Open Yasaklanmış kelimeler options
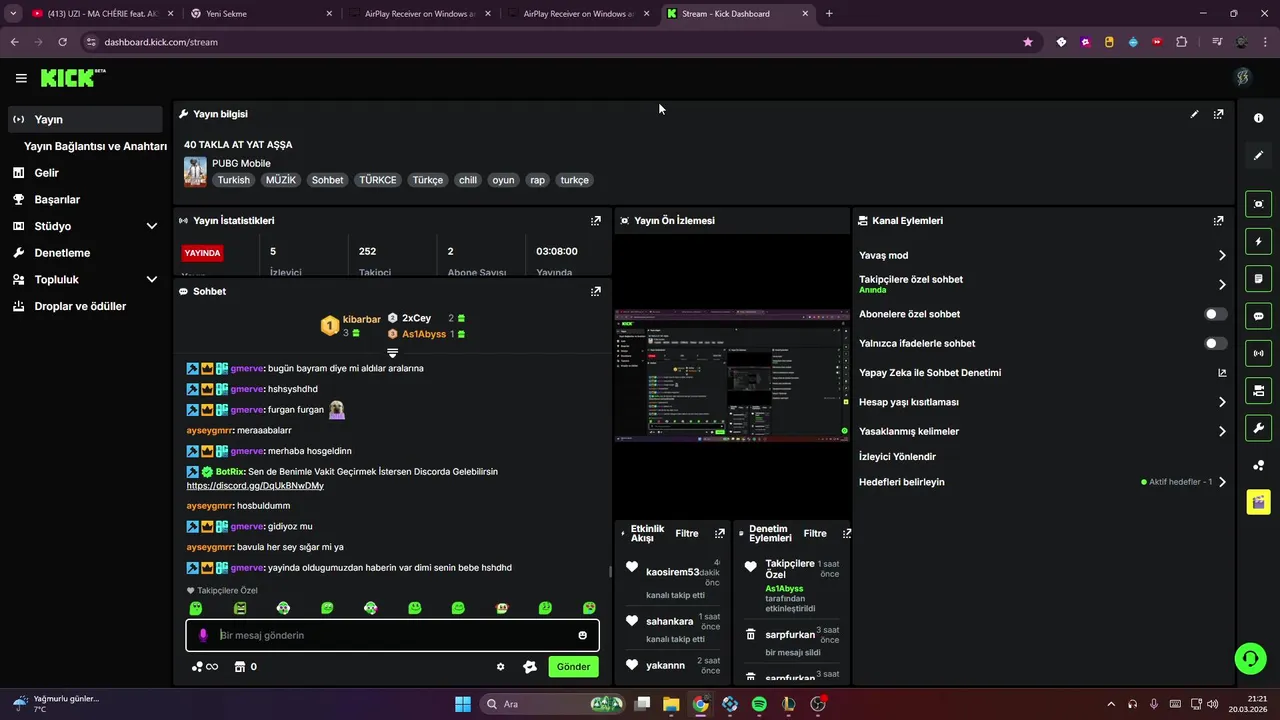This screenshot has width=1280, height=720. (x=1222, y=431)
